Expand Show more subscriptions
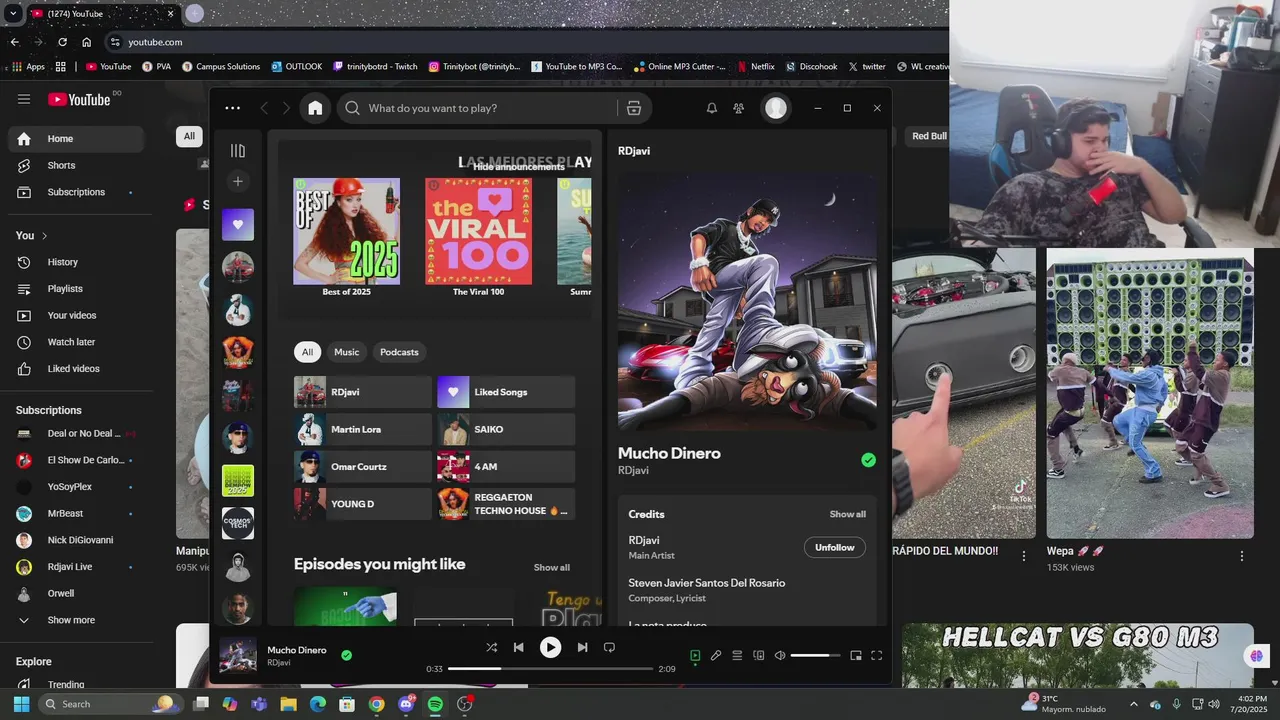This screenshot has width=1280, height=720. [76, 620]
